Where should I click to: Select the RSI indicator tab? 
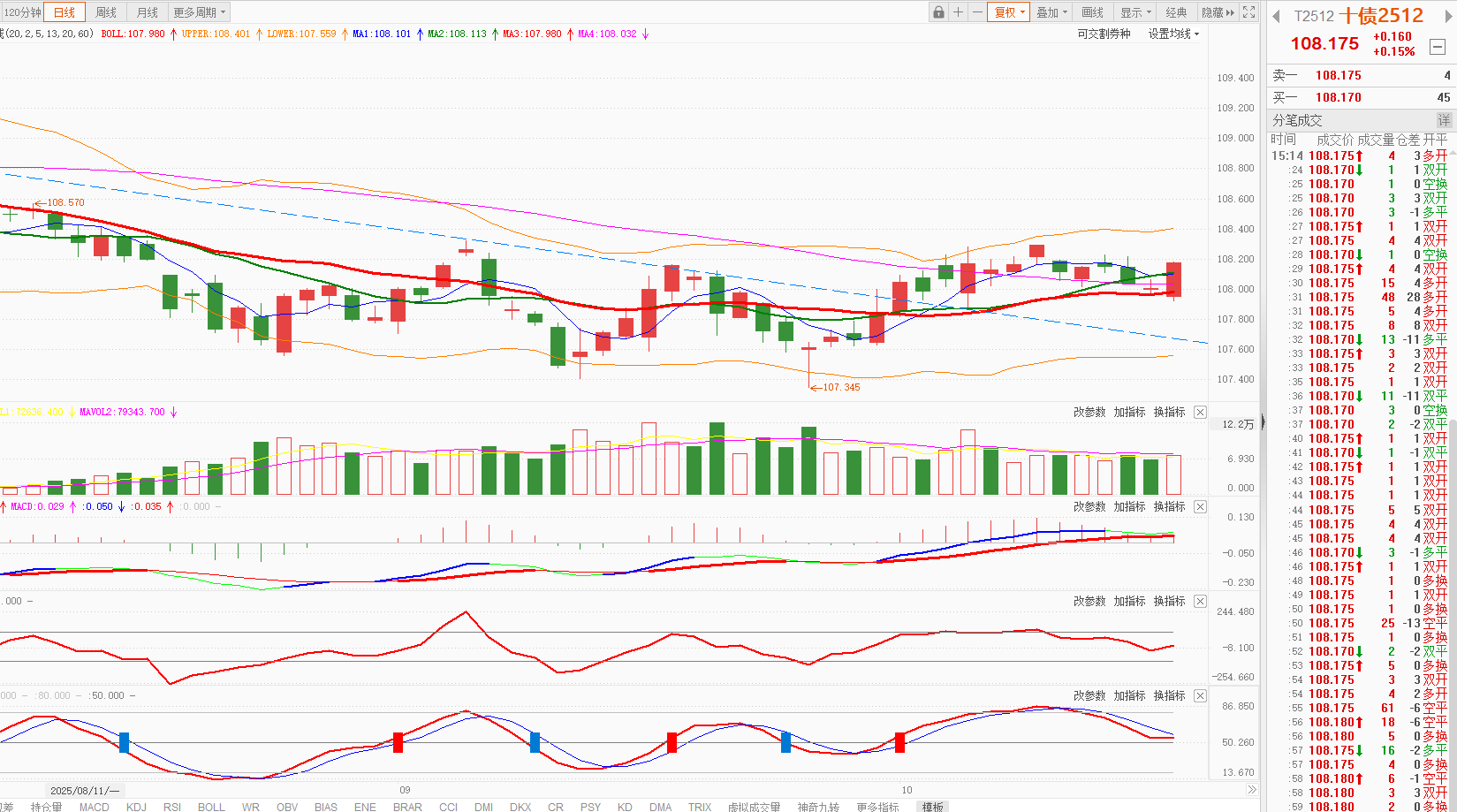(x=172, y=807)
